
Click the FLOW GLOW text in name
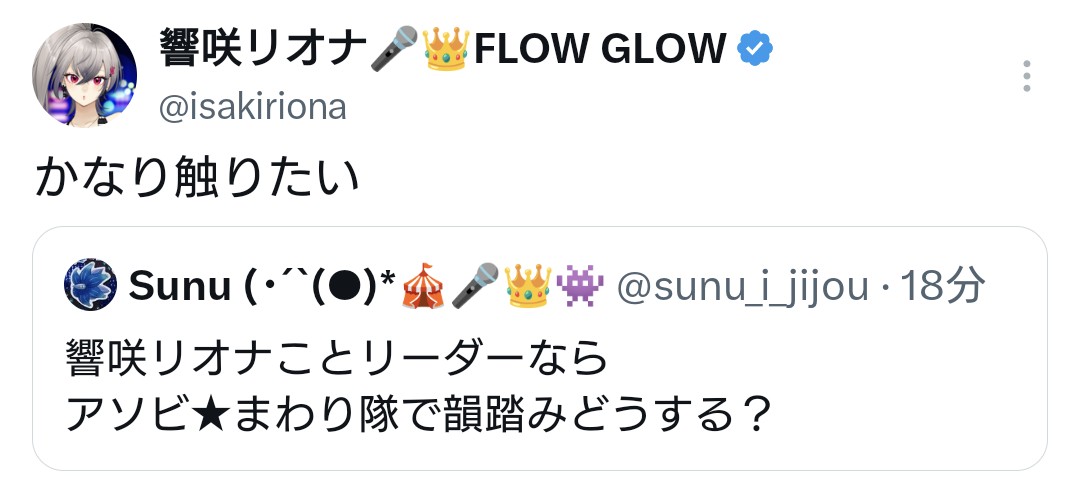point(600,48)
